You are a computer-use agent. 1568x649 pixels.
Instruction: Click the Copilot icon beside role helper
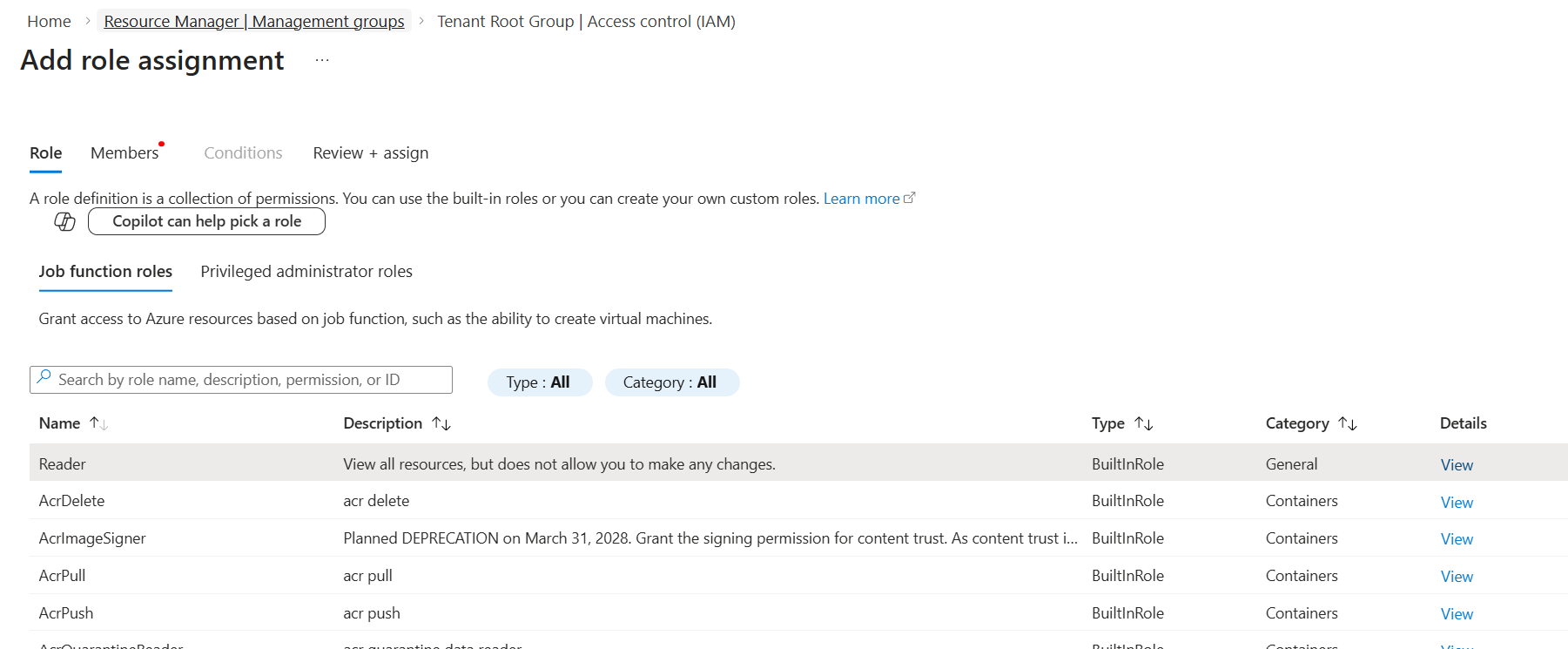[x=64, y=221]
